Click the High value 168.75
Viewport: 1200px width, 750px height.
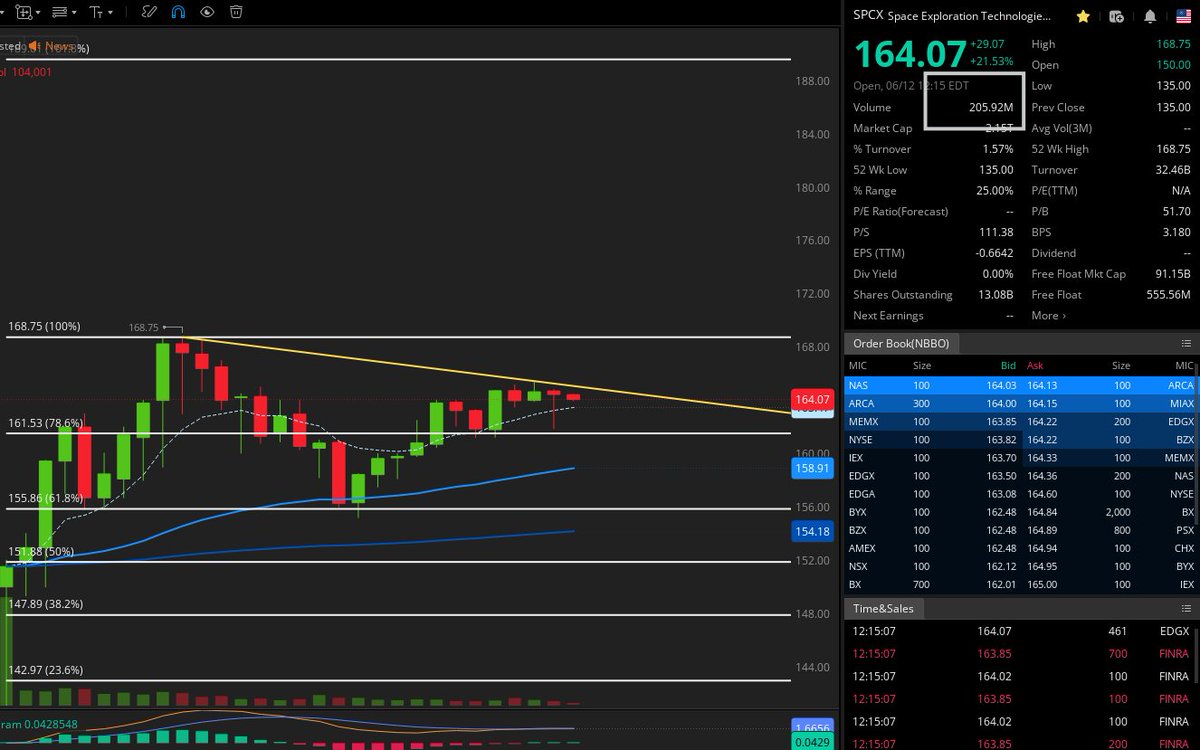(1174, 44)
